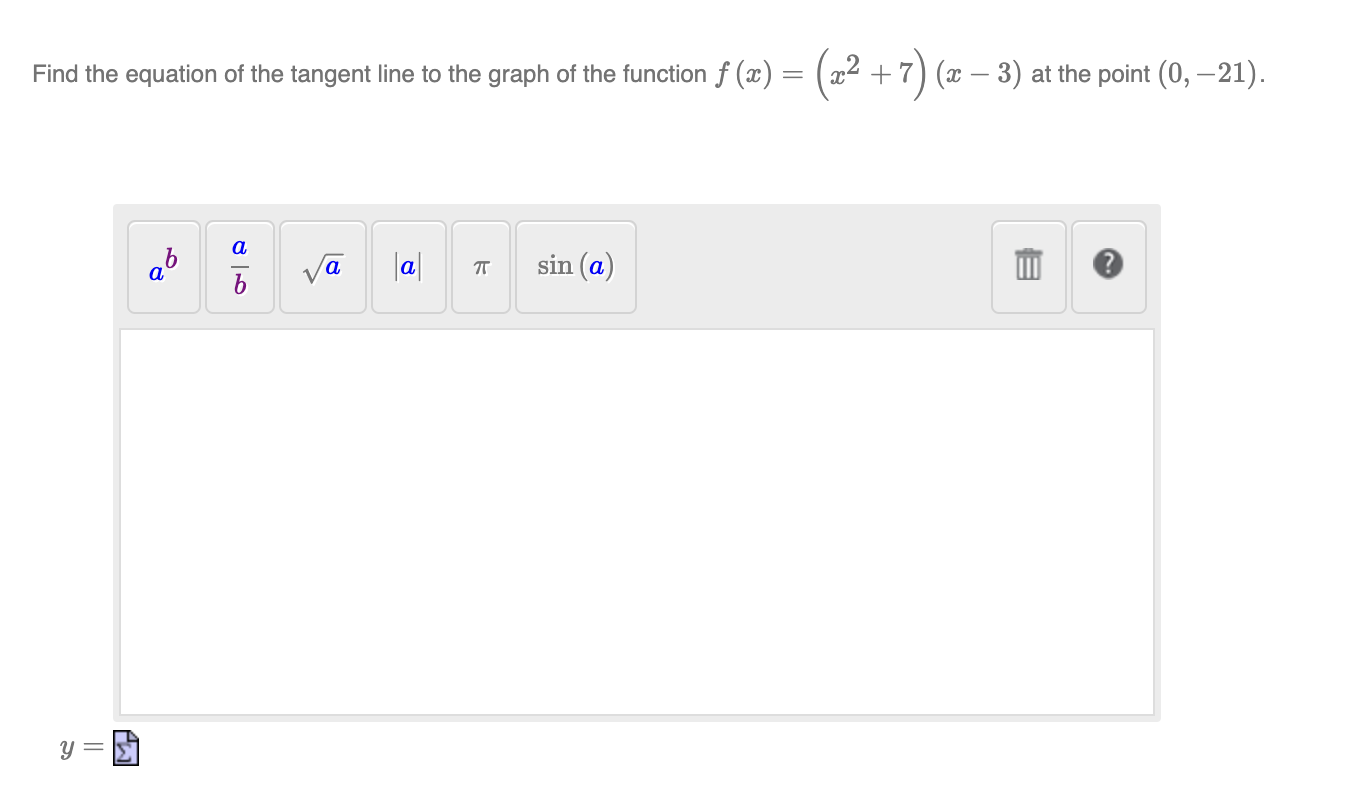
Task: Focus the blank equation response box
Action: pos(637,520)
